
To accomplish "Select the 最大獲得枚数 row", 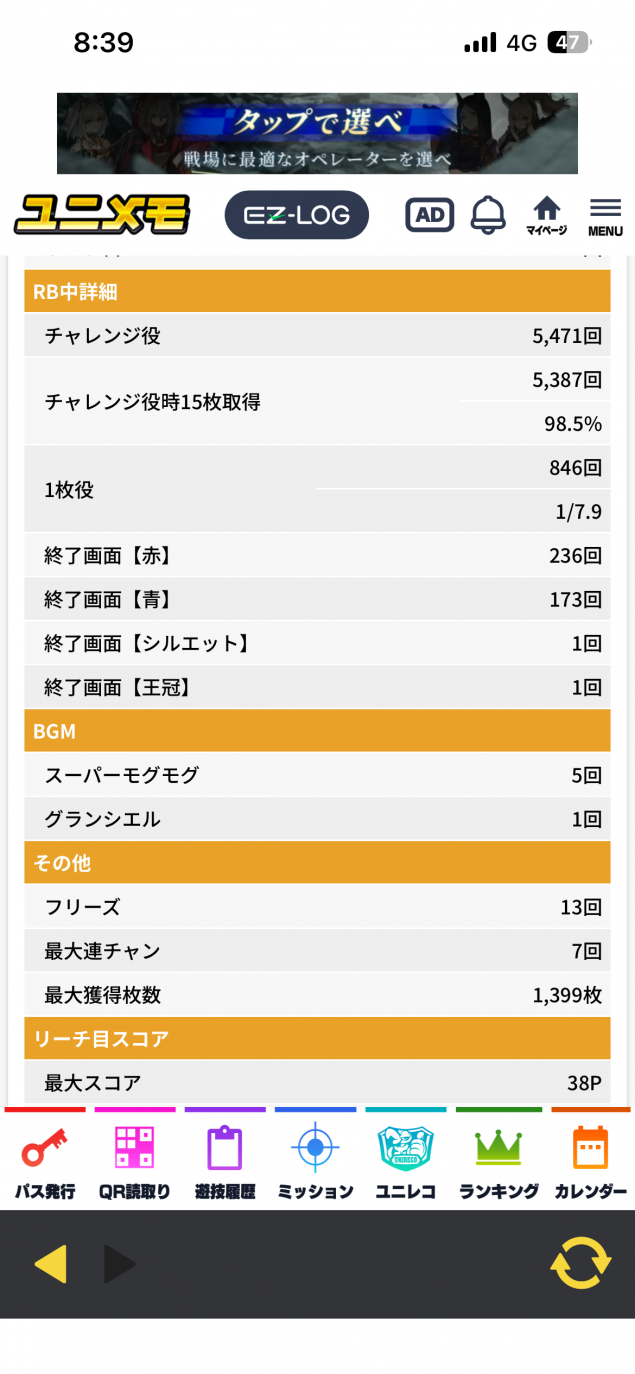I will [x=317, y=995].
